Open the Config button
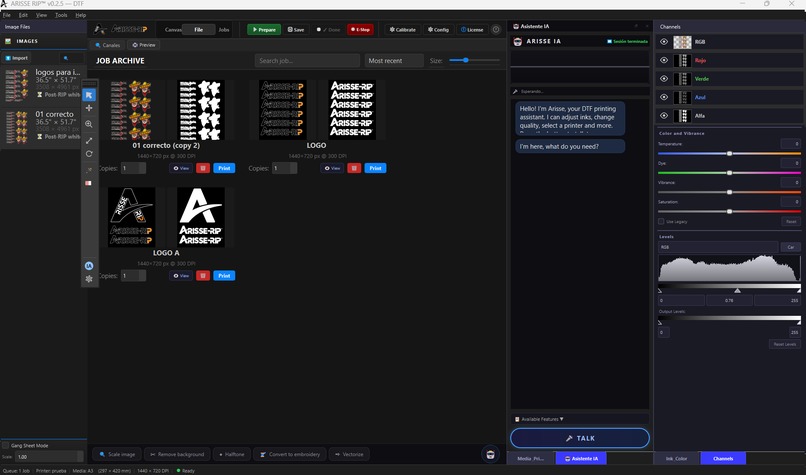Screen dimensions: 806x475 coord(438,30)
